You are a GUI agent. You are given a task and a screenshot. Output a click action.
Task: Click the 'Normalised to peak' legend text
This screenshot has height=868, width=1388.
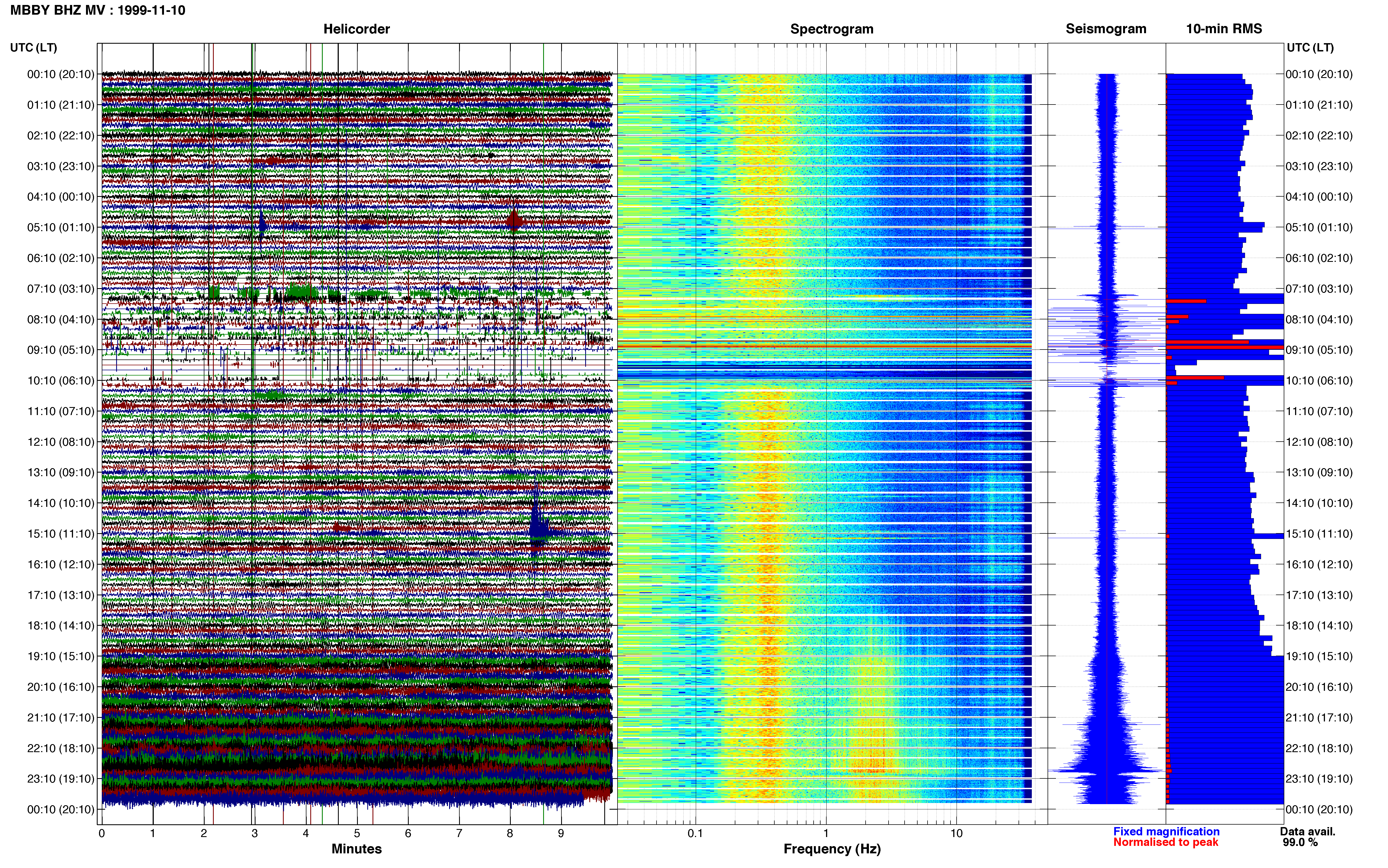pos(1166,842)
